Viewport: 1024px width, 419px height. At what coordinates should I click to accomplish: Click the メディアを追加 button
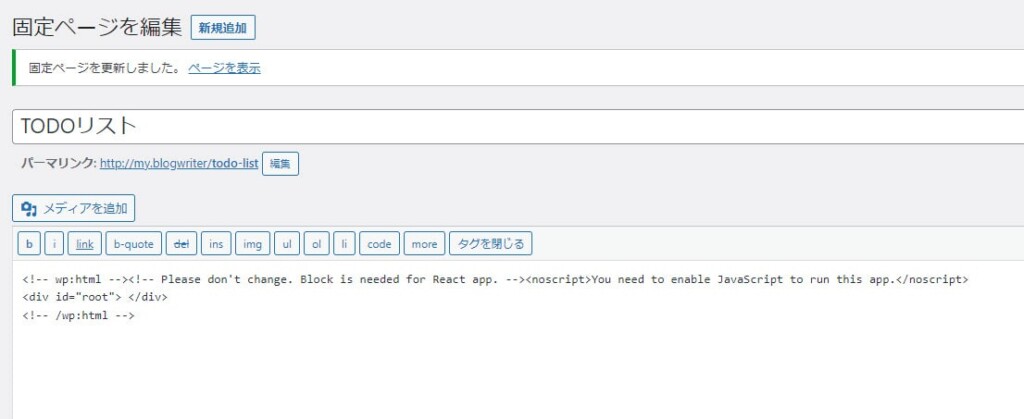coord(74,208)
